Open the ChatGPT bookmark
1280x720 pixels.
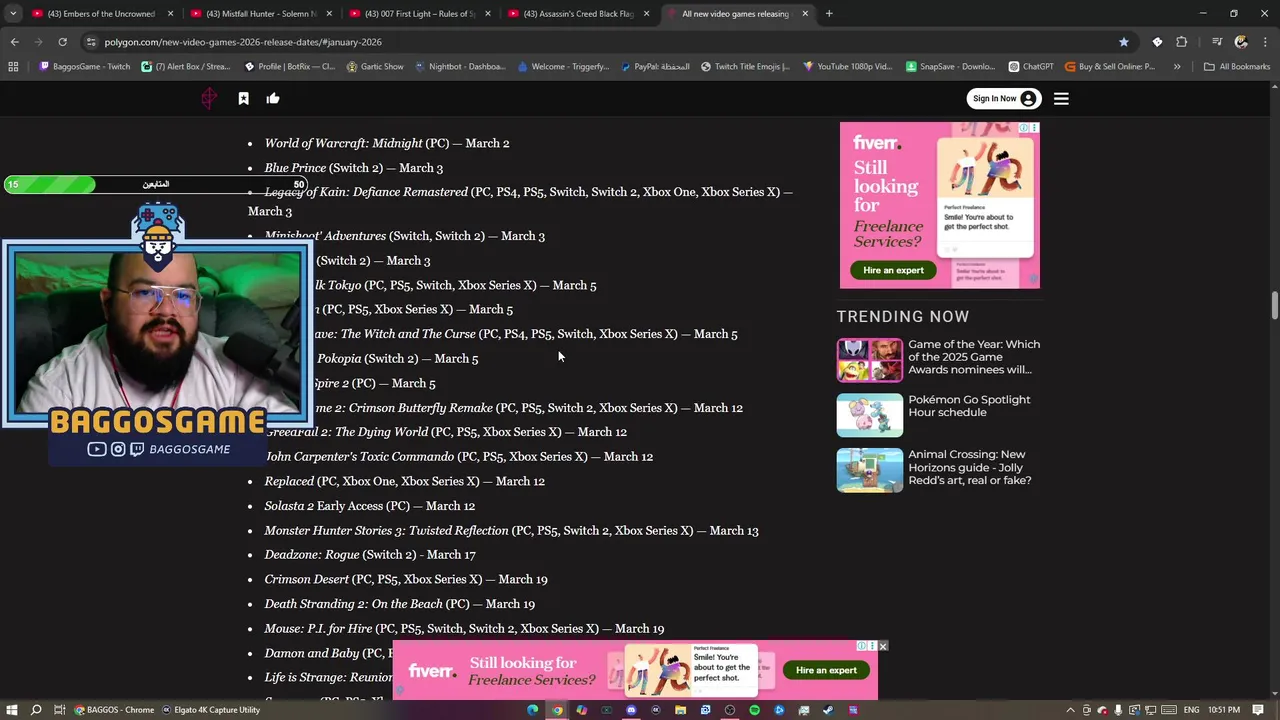(1031, 67)
